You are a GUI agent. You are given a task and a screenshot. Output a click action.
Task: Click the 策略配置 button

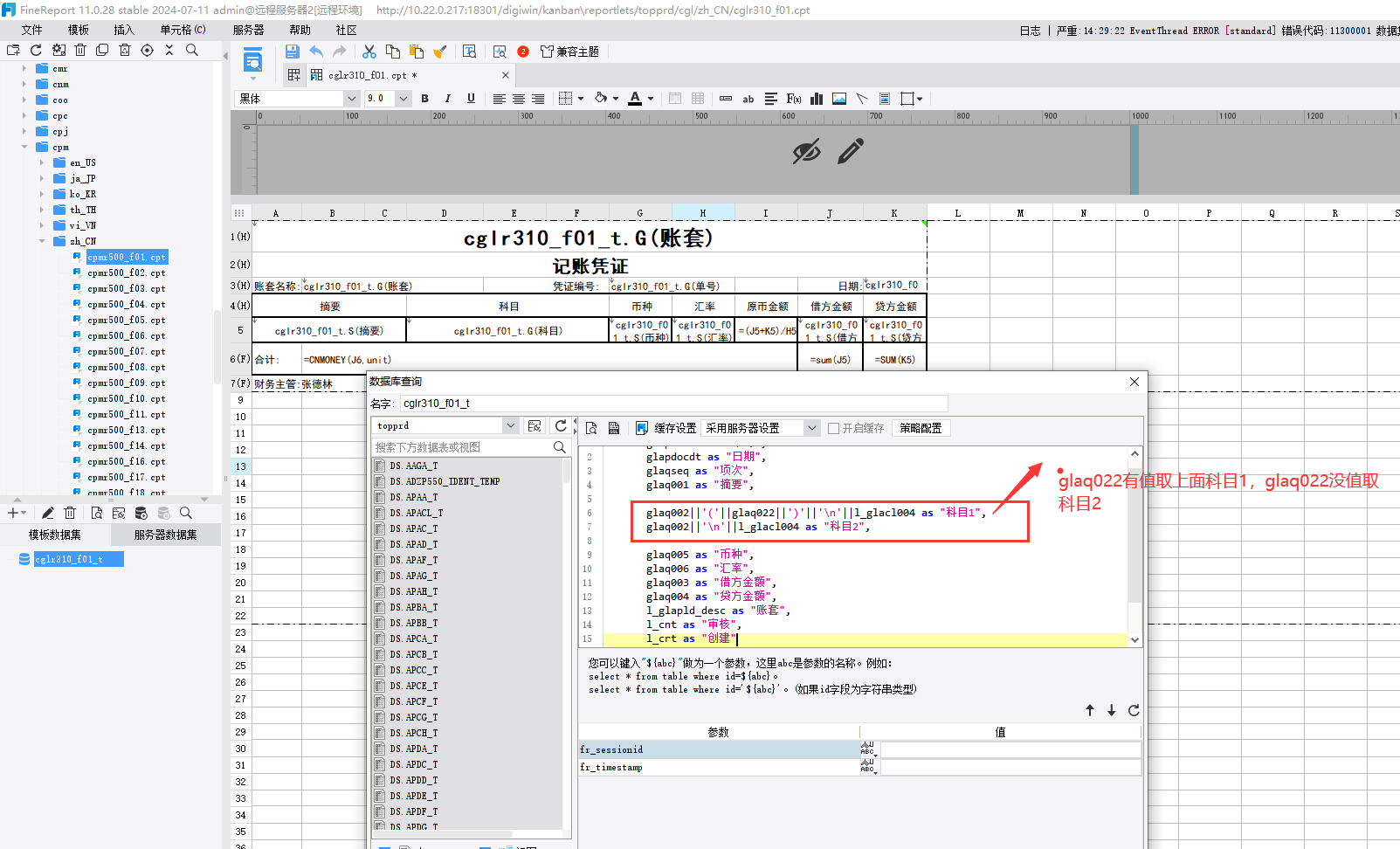click(x=921, y=428)
